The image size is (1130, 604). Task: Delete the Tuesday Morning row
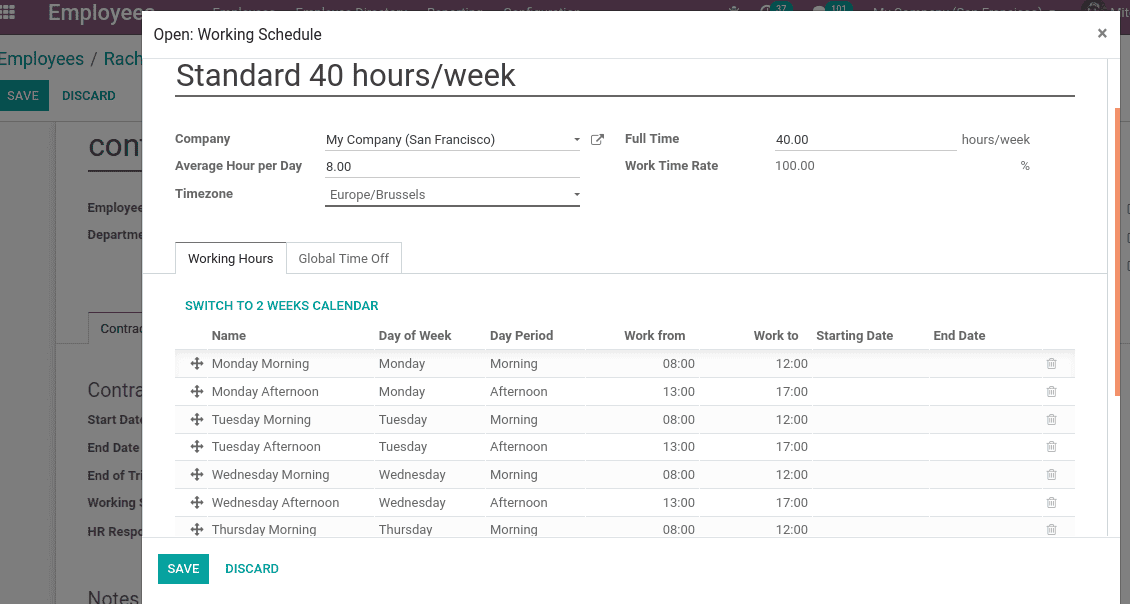[x=1051, y=419]
